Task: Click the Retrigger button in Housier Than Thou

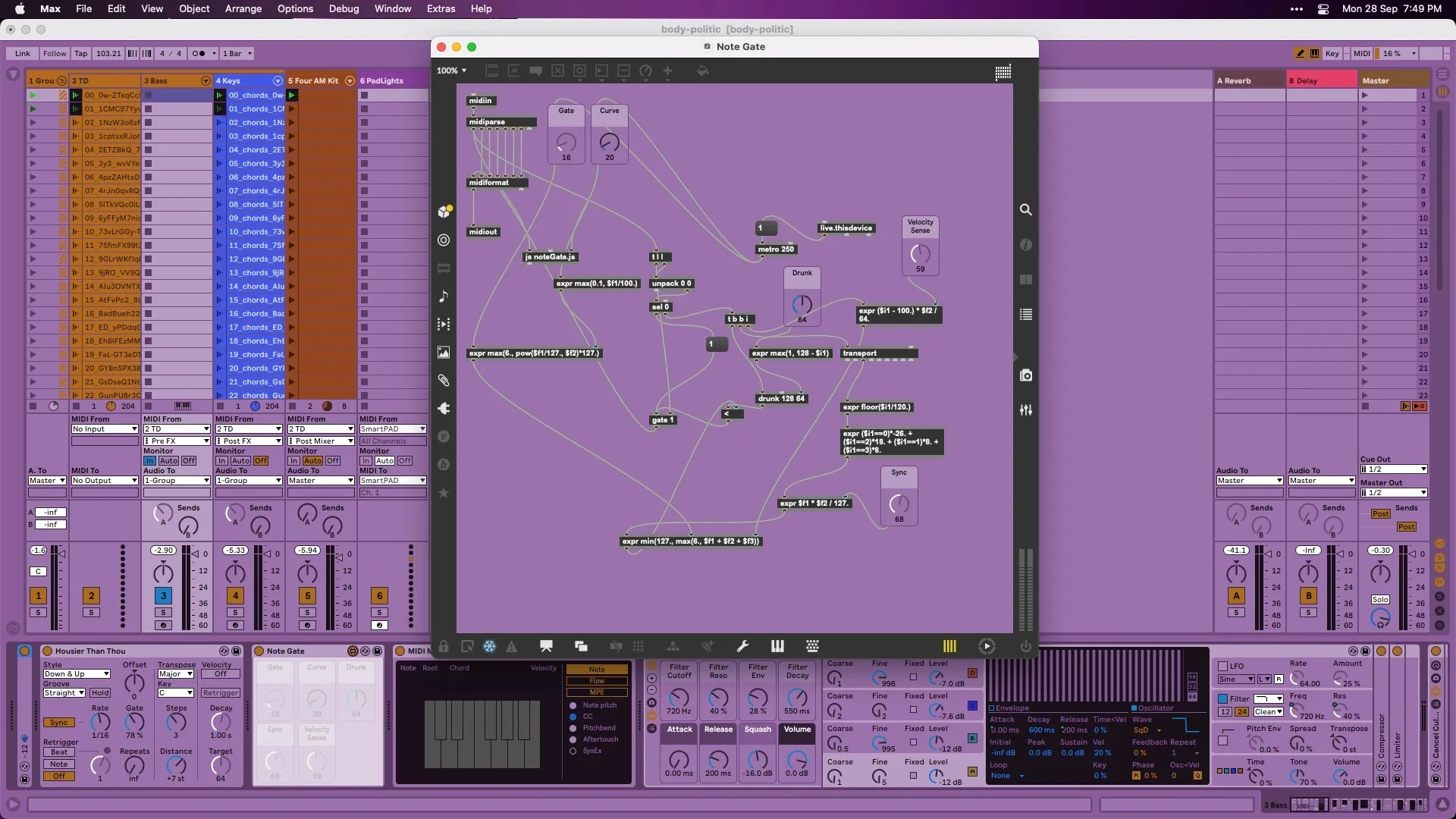Action: 221,692
